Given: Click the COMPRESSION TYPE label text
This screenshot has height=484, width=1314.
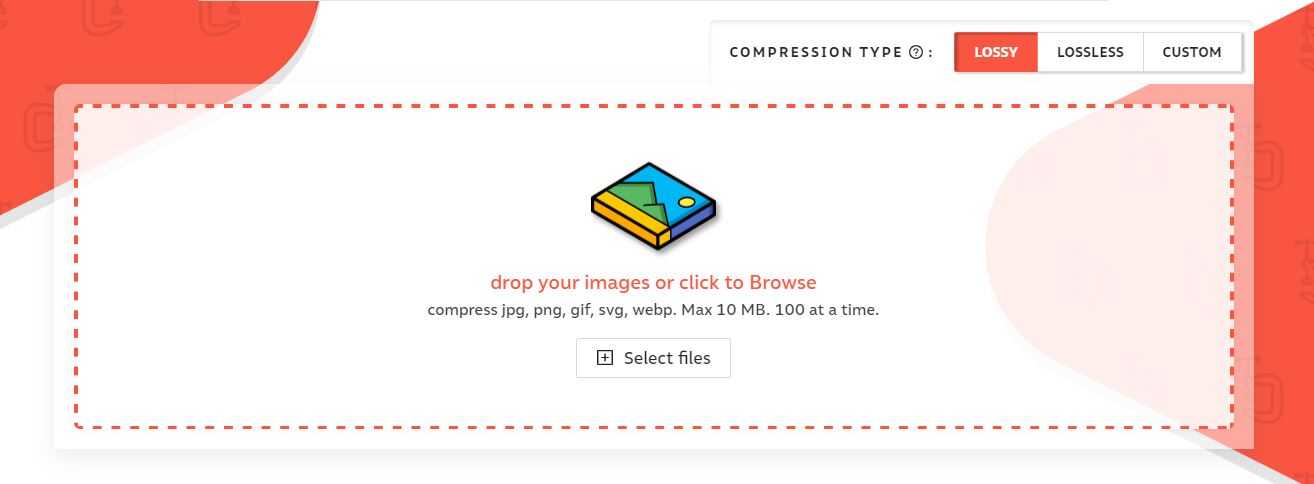Looking at the screenshot, I should [x=815, y=52].
